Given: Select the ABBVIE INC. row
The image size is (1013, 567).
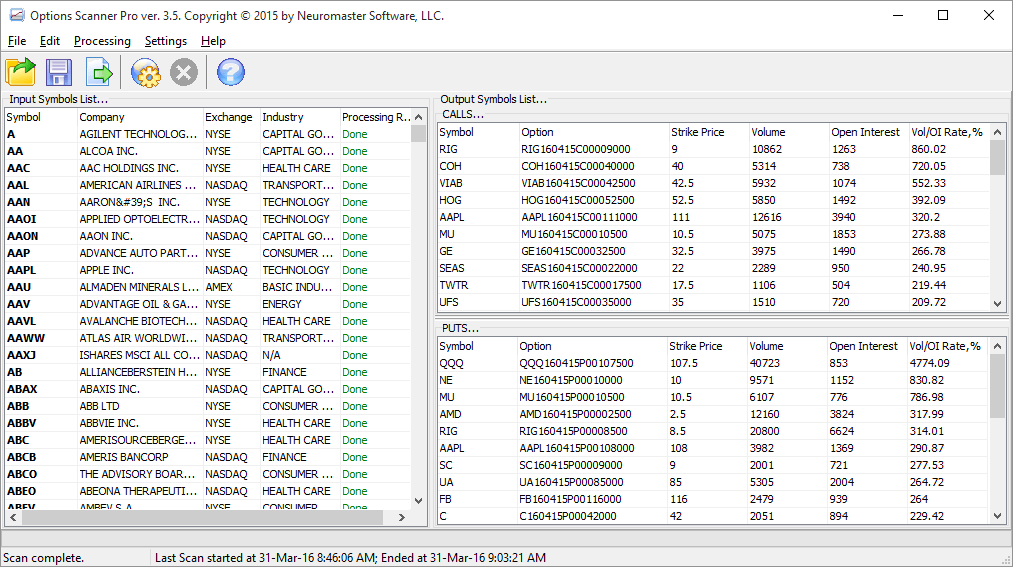Looking at the screenshot, I should 207,423.
